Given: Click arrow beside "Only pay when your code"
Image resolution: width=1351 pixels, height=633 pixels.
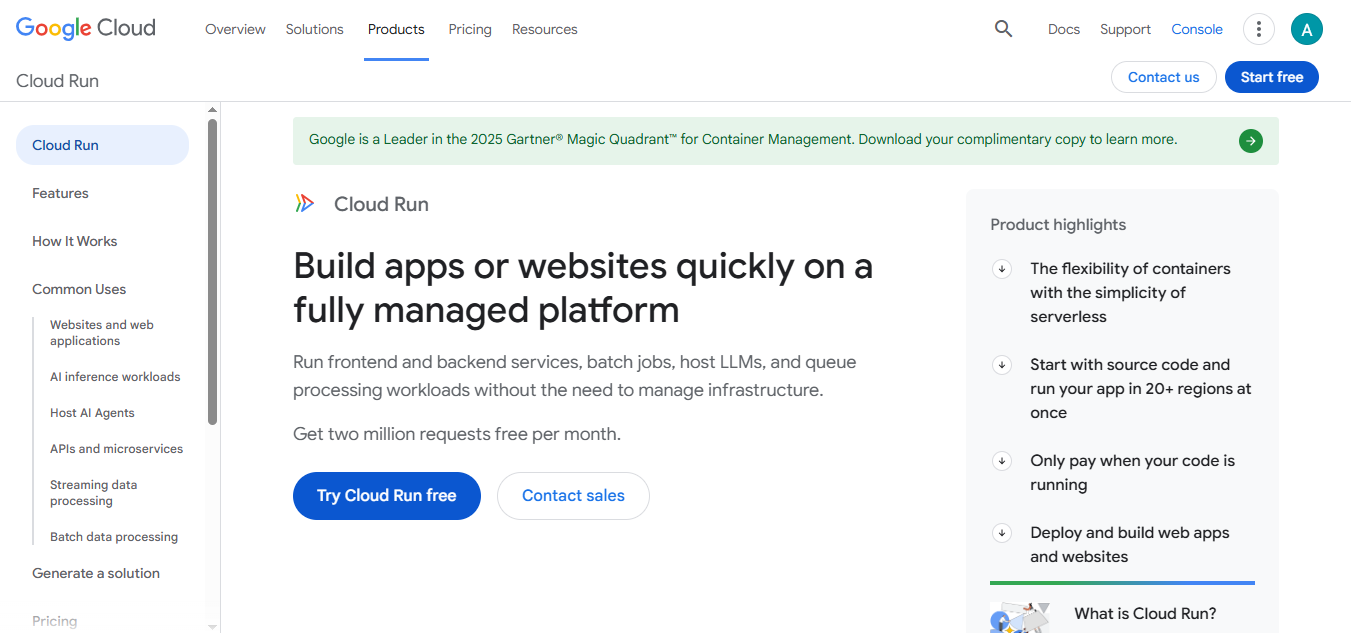Looking at the screenshot, I should tap(1001, 461).
